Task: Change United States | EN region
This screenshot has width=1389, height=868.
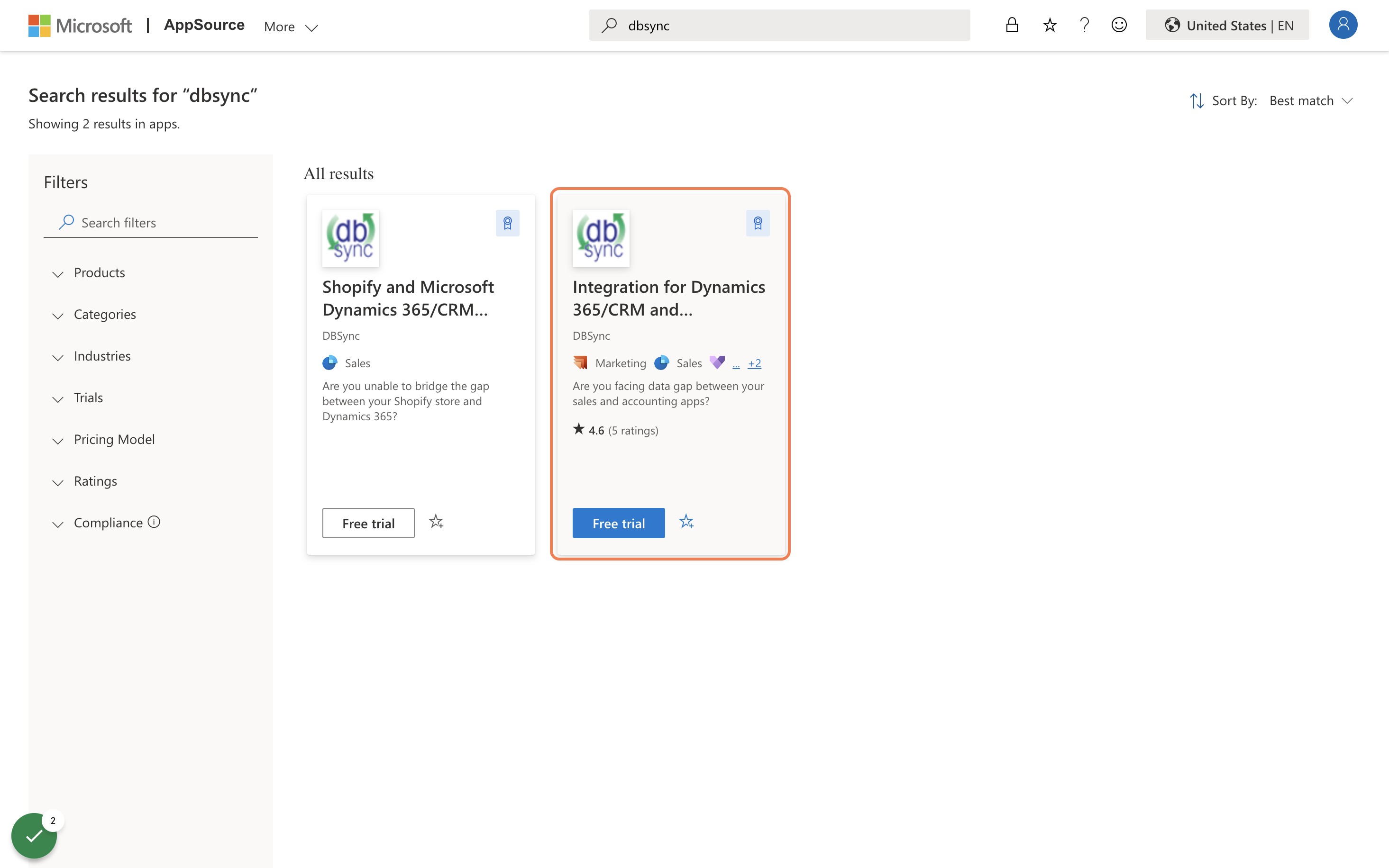Action: click(x=1227, y=25)
